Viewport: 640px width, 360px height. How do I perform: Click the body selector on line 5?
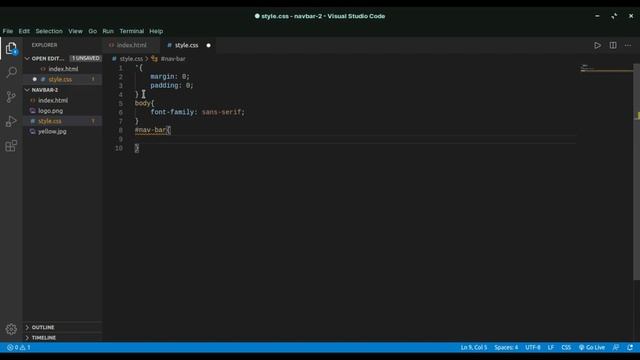pos(142,103)
